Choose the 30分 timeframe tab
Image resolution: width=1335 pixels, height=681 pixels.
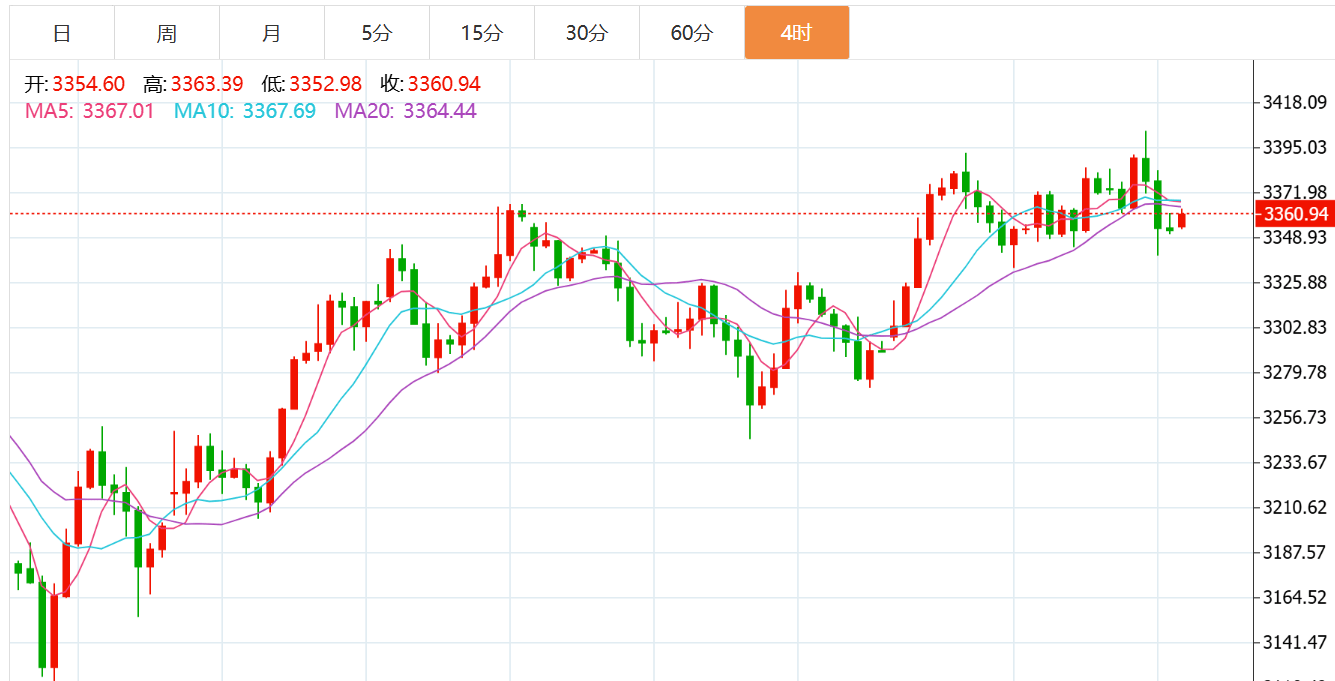click(x=587, y=33)
